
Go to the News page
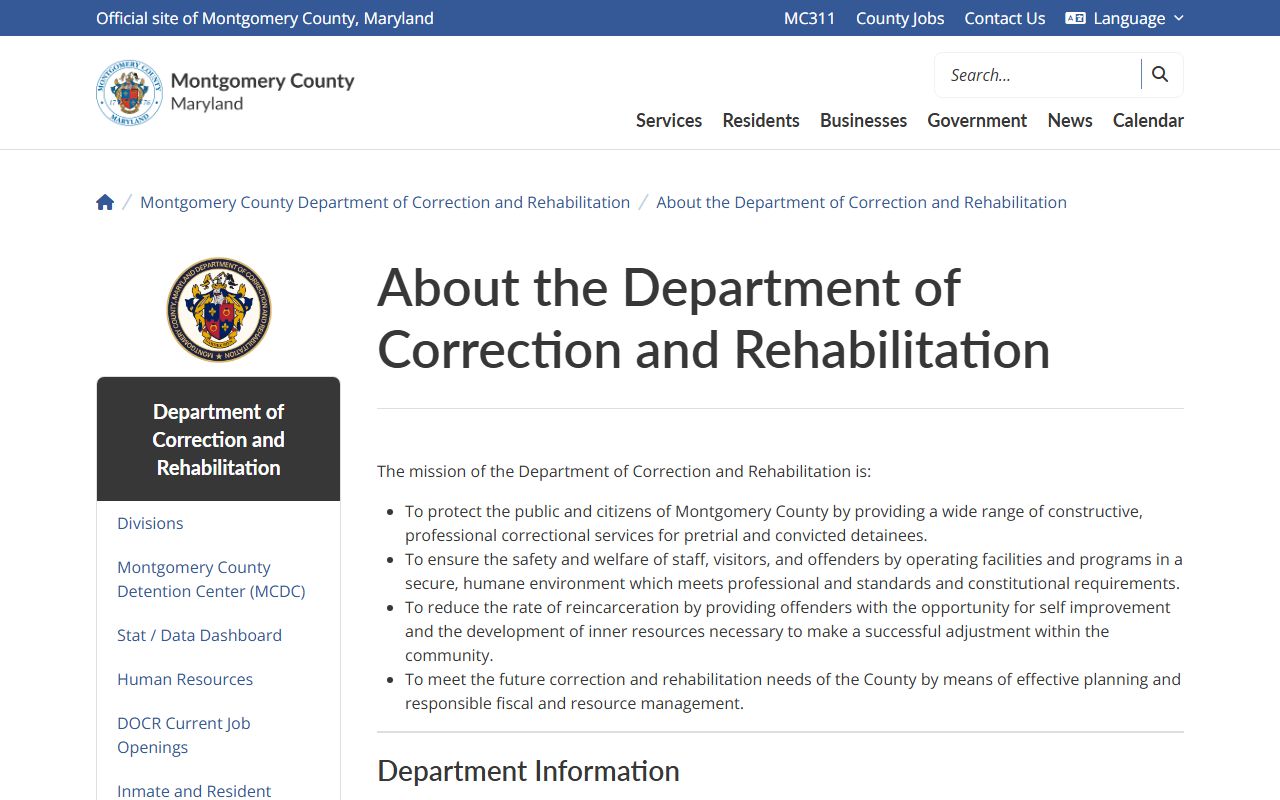pyautogui.click(x=1070, y=120)
